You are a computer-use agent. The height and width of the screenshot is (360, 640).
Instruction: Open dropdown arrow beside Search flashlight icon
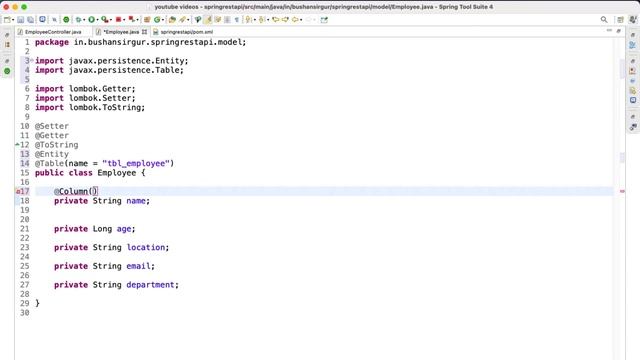click(x=188, y=20)
